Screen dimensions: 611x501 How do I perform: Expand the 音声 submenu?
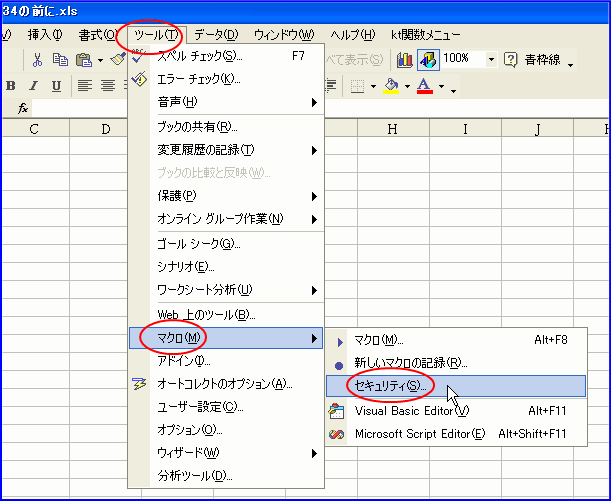[x=226, y=102]
